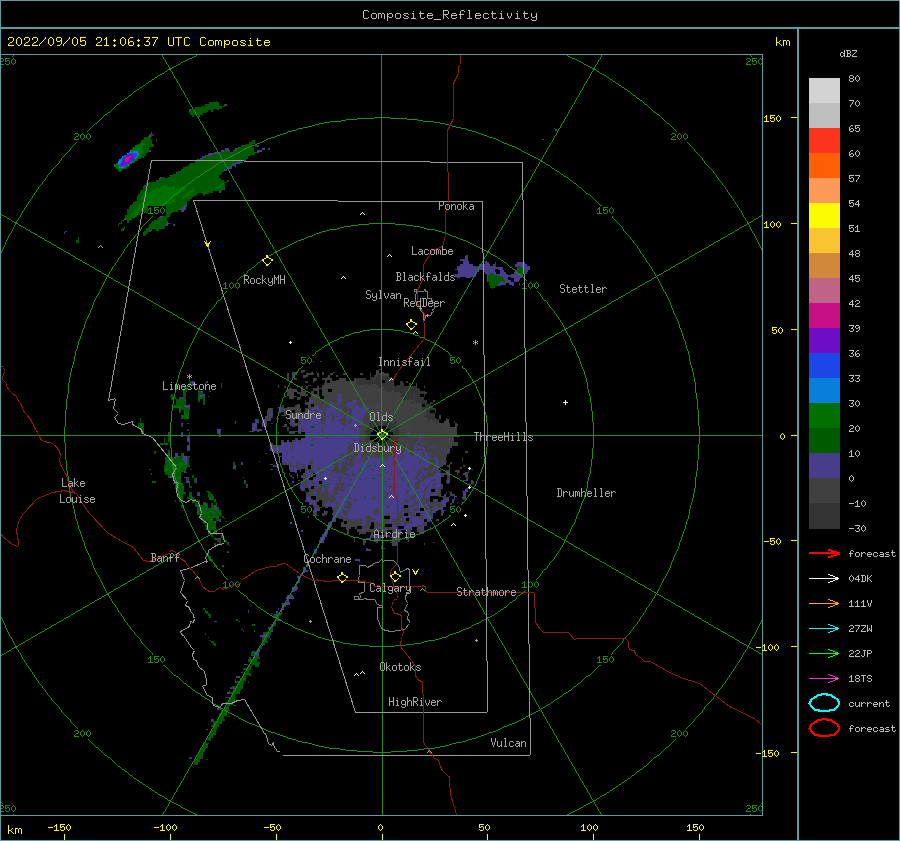Click the Sylvan label on the map

[383, 295]
